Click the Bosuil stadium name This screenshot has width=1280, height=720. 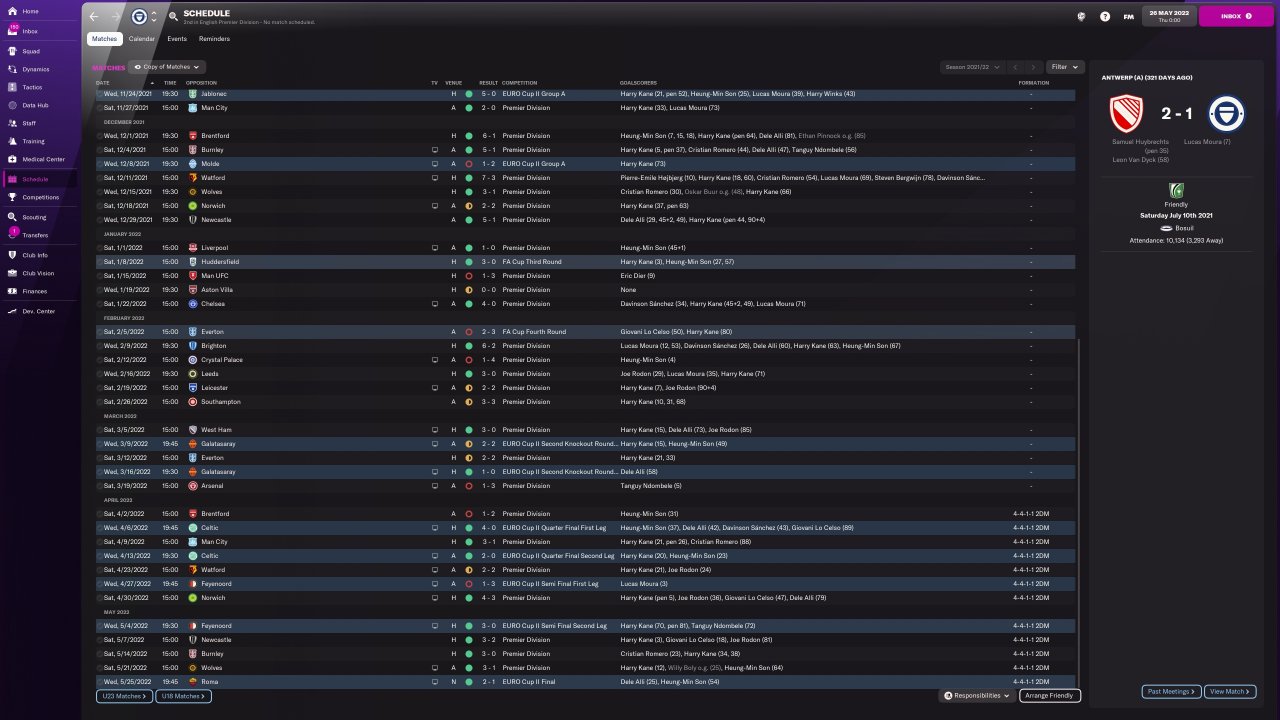point(1185,228)
